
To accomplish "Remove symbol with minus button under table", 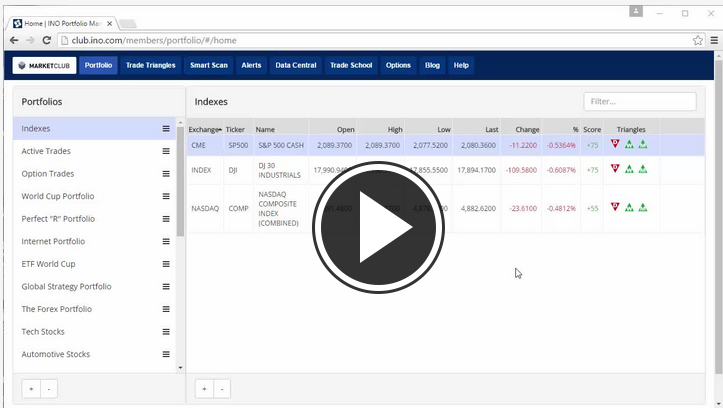I will 221,388.
